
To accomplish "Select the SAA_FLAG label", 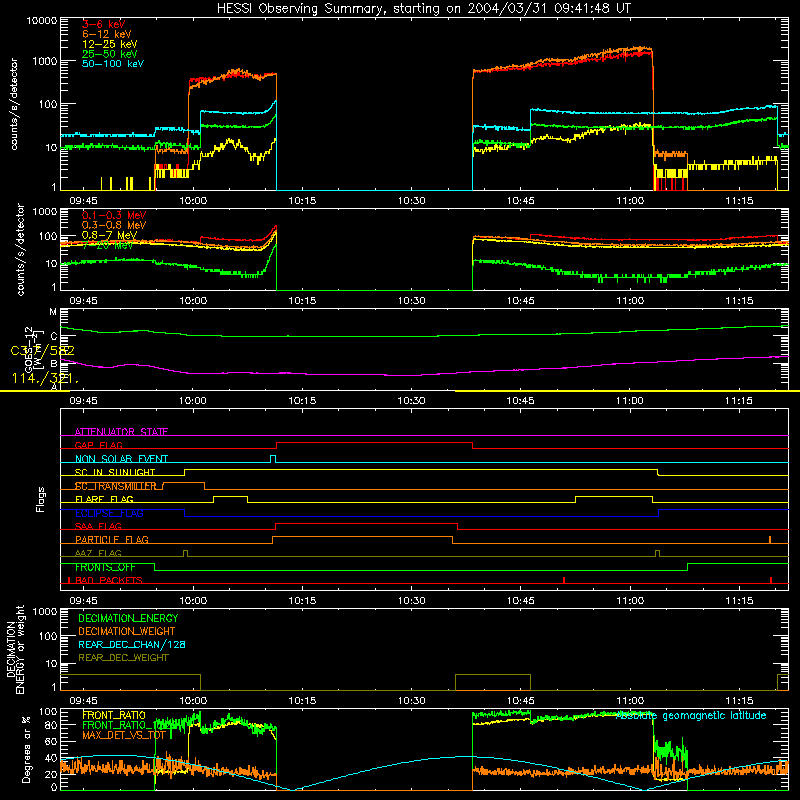I will 98,526.
